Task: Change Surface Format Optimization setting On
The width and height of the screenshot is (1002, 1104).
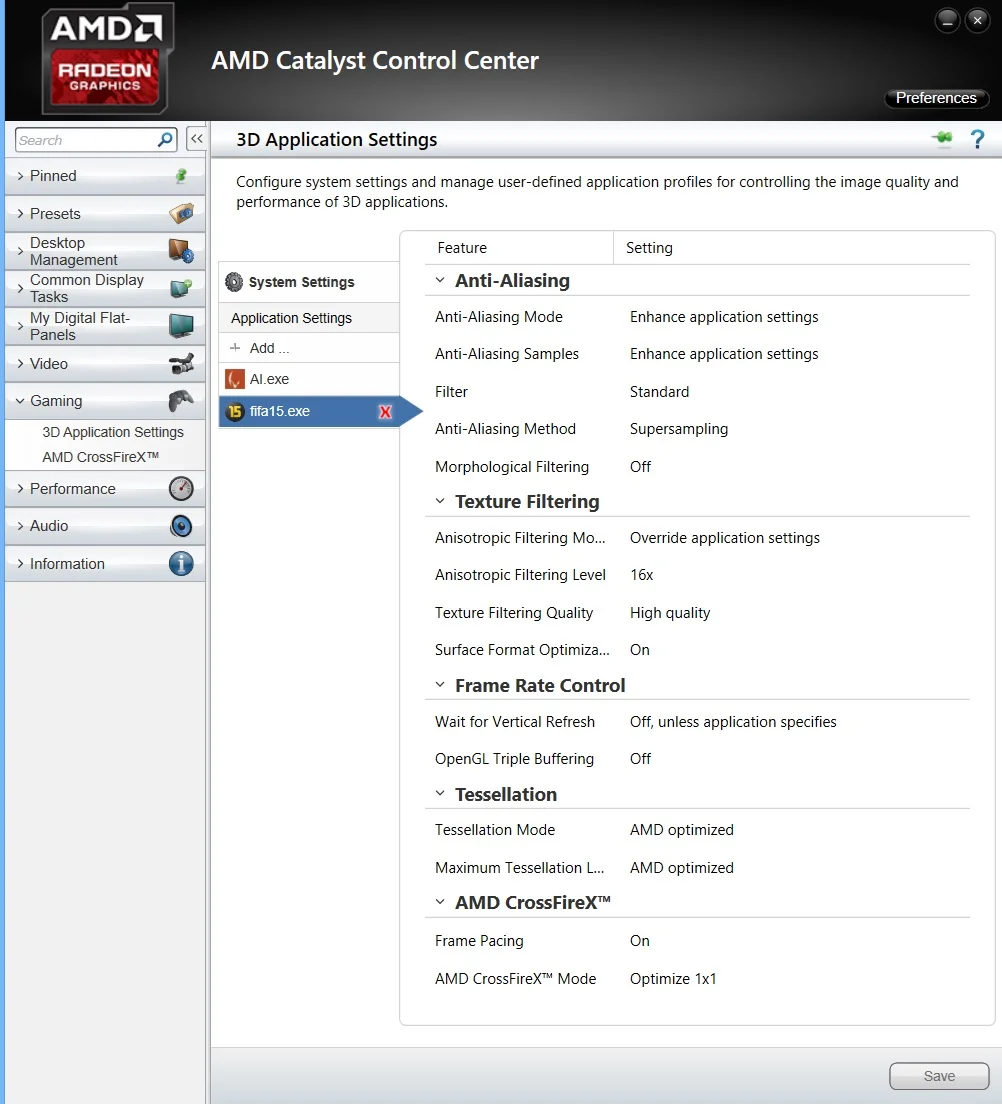Action: point(639,650)
